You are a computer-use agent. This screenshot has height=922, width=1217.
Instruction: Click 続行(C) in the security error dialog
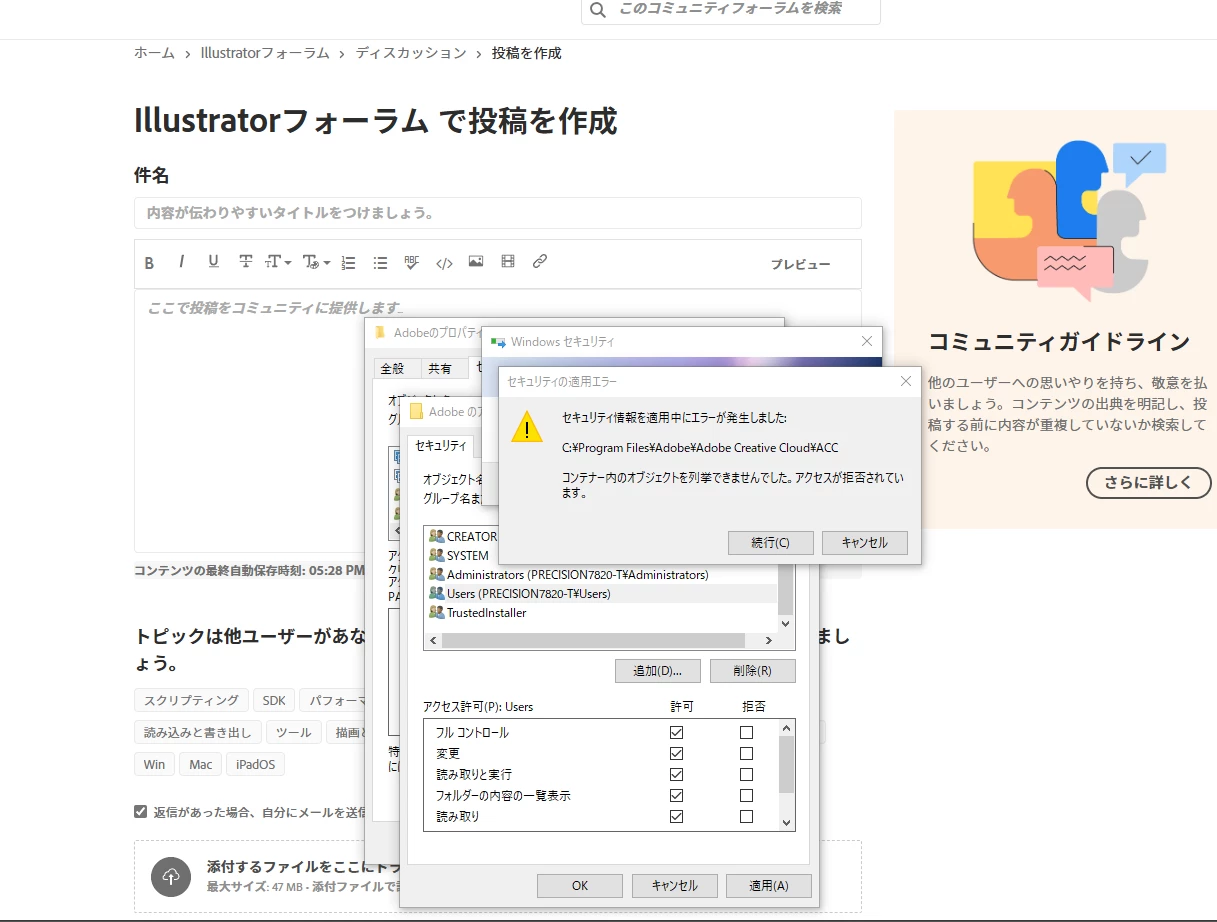click(x=771, y=542)
